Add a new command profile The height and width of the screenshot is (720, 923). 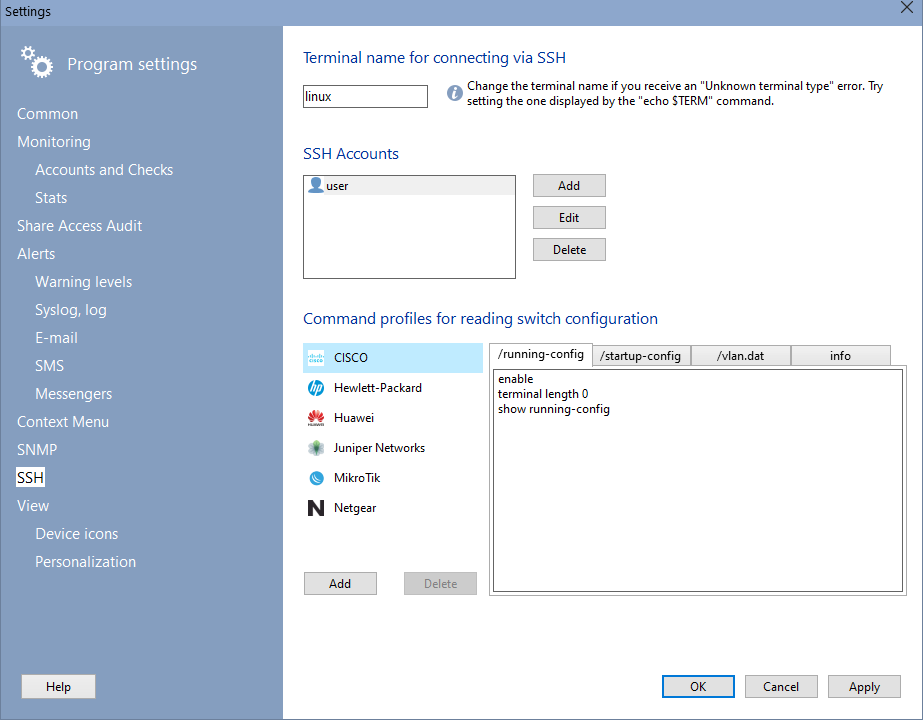pos(340,584)
